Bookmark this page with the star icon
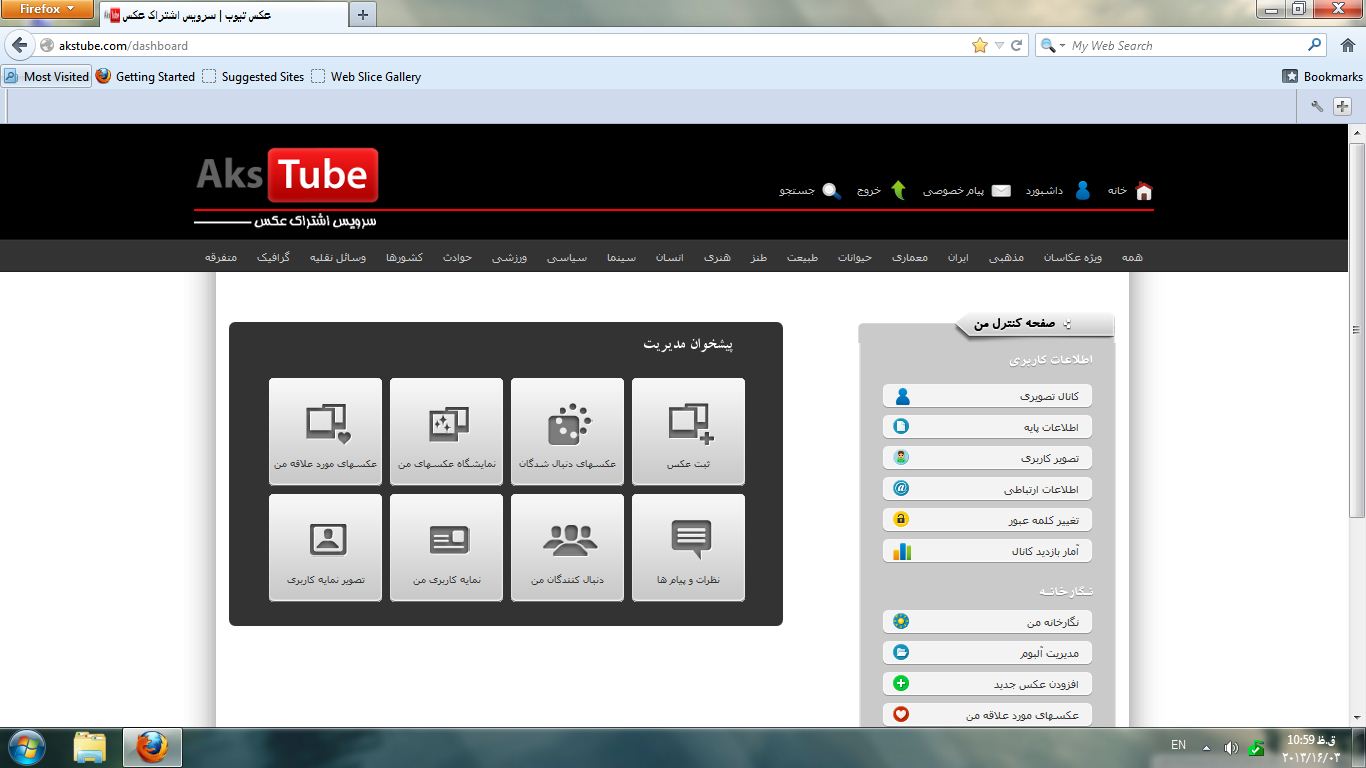 [x=979, y=45]
